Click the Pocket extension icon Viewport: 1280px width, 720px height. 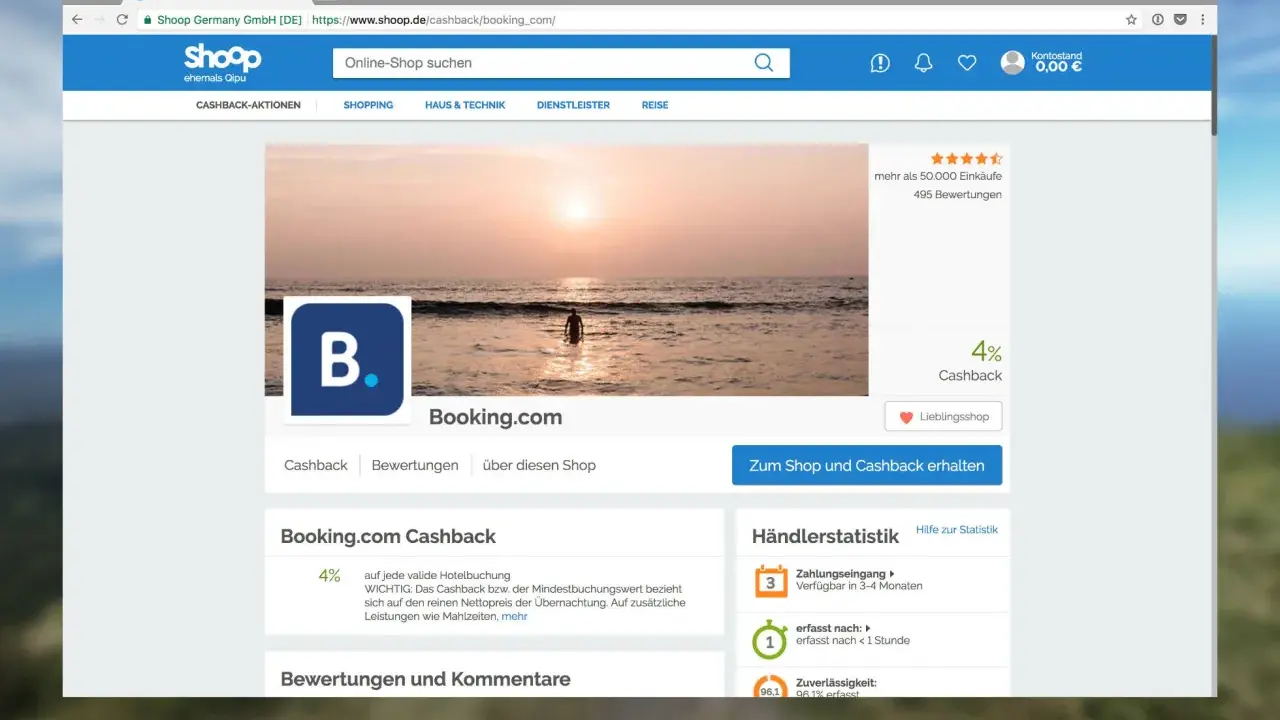coord(1180,19)
